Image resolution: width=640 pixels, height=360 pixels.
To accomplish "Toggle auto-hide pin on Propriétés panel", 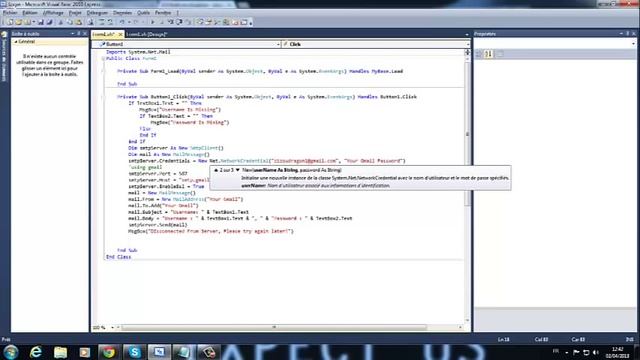I will (x=627, y=33).
